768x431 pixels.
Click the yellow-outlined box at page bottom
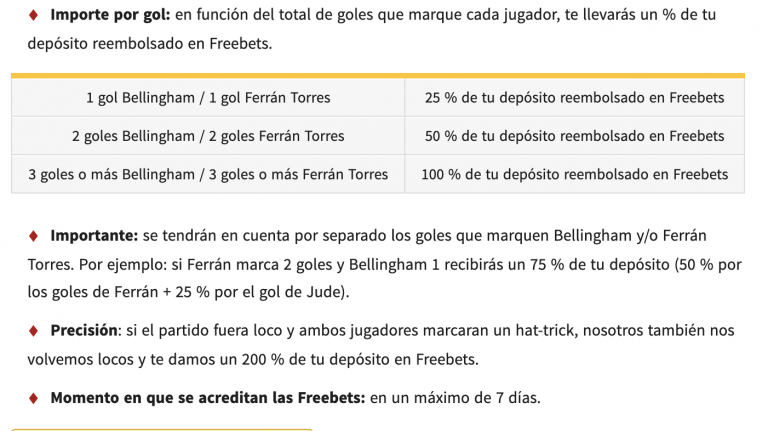(x=162, y=428)
